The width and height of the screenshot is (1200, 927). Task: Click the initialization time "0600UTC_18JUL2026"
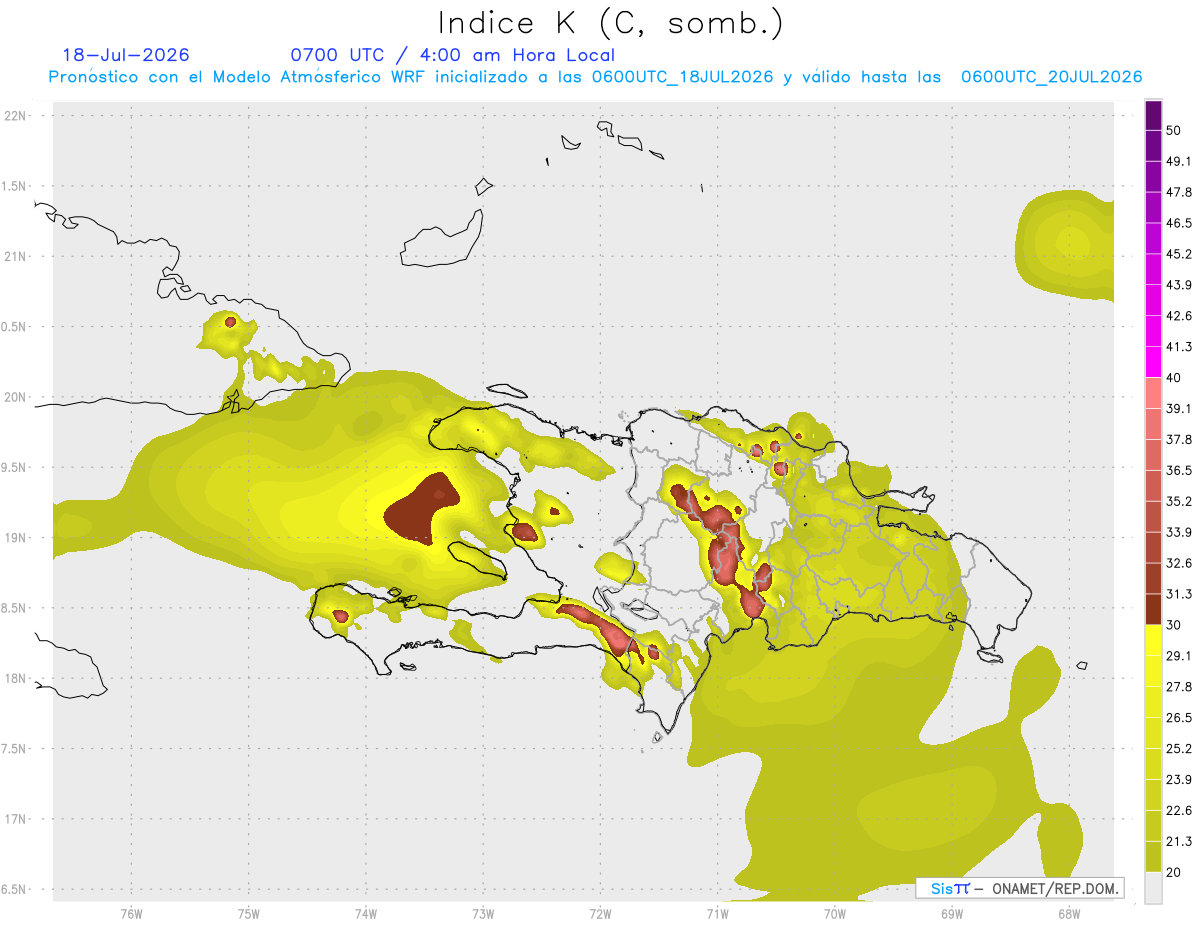coord(682,77)
